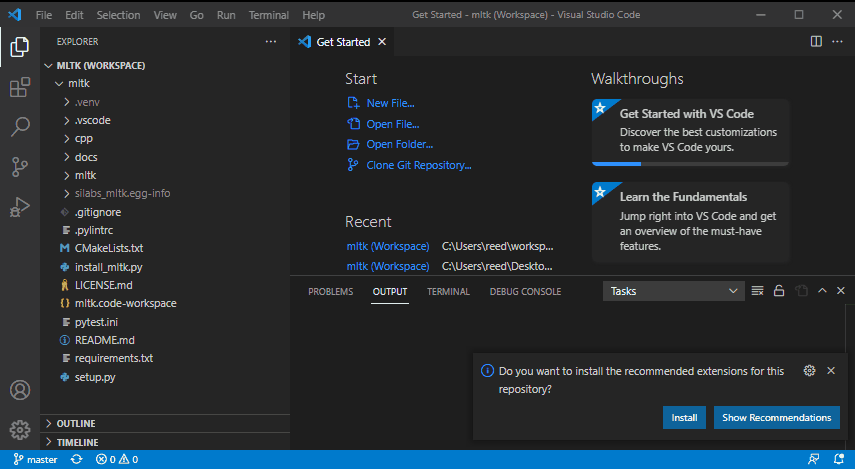Viewport: 855px width, 469px height.
Task: Expand the TIMELINE section
Action: tap(77, 442)
